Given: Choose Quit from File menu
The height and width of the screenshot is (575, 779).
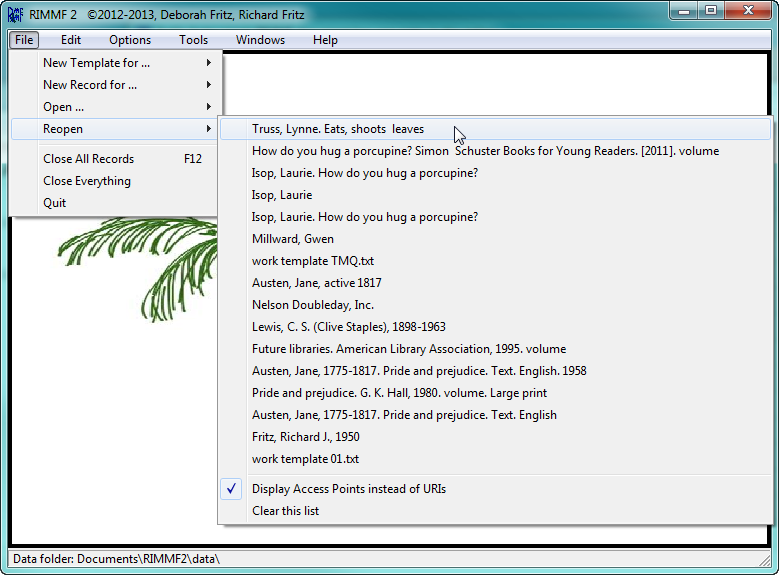Looking at the screenshot, I should point(115,203).
